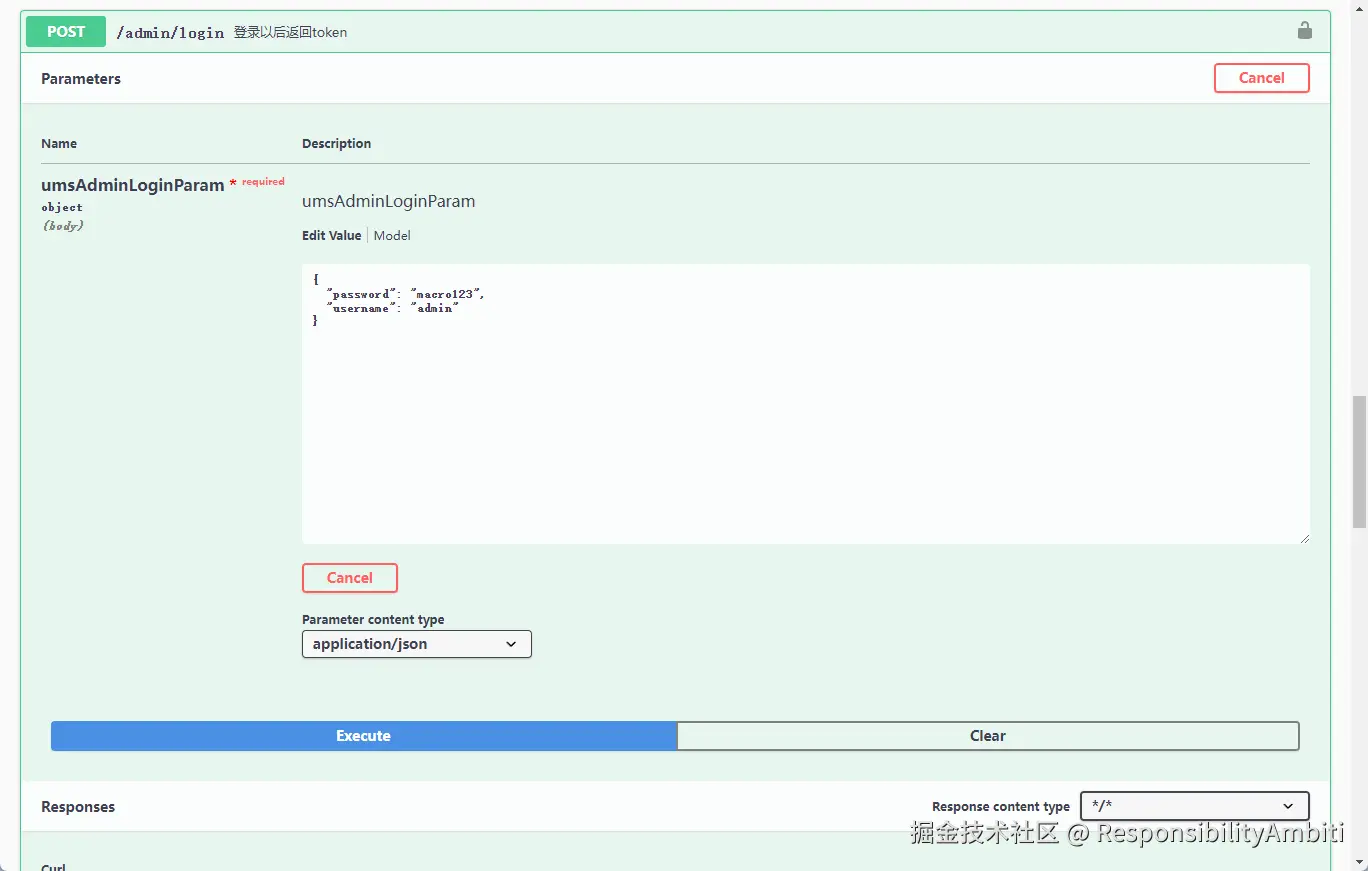Click the Description column header
1368x871 pixels.
(x=336, y=144)
